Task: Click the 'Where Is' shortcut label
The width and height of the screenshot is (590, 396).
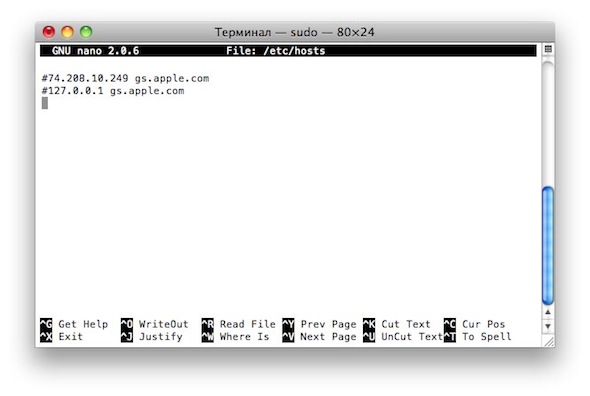Action: (x=245, y=337)
